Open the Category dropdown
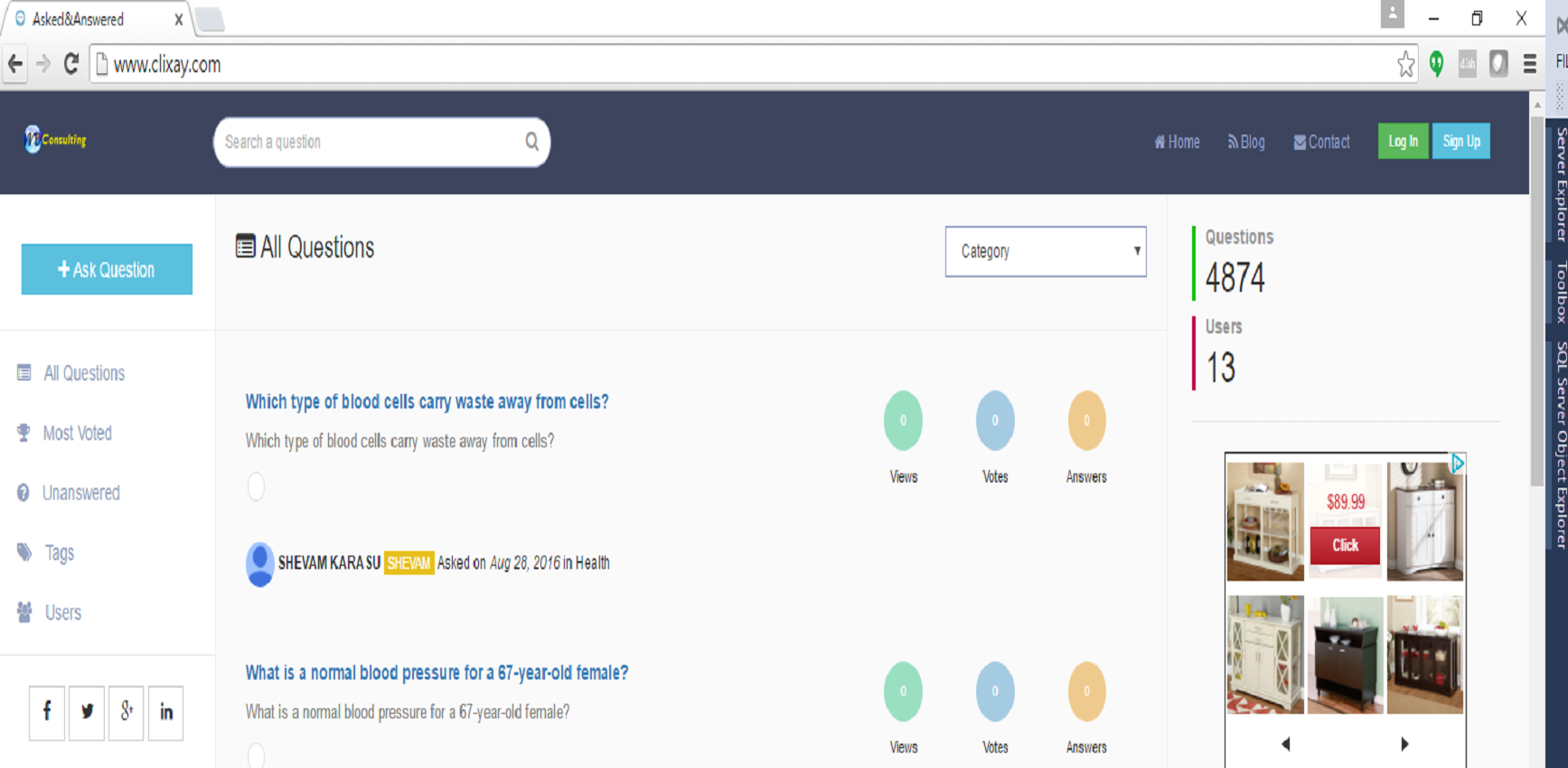 1046,251
